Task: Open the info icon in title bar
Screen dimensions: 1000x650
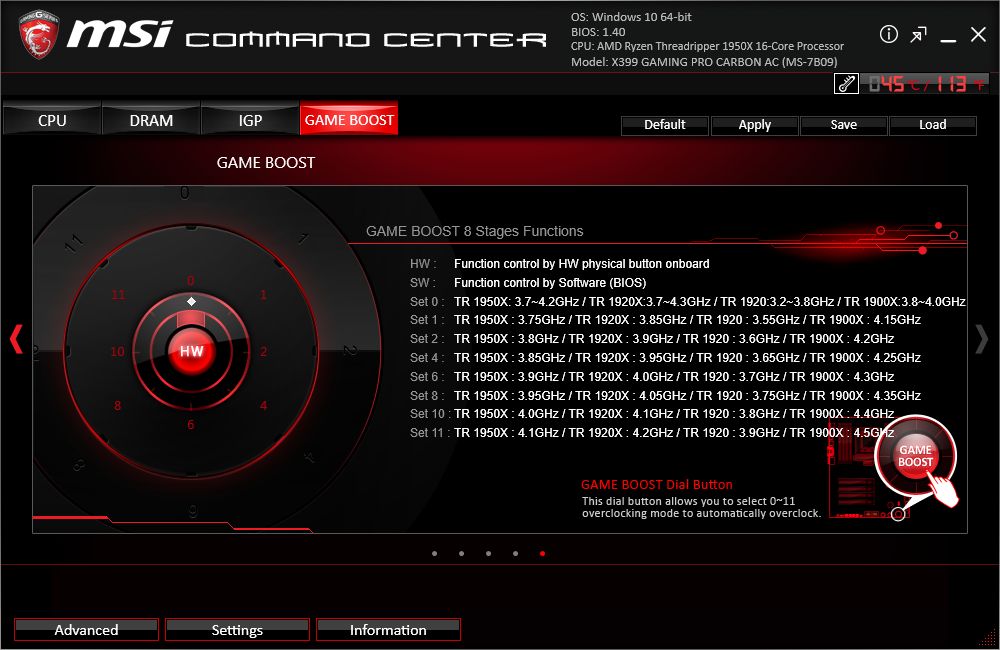Action: [888, 34]
